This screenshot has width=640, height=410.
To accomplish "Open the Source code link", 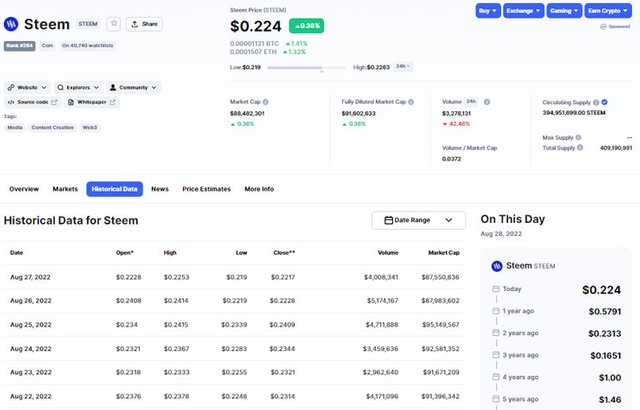I will [x=33, y=102].
